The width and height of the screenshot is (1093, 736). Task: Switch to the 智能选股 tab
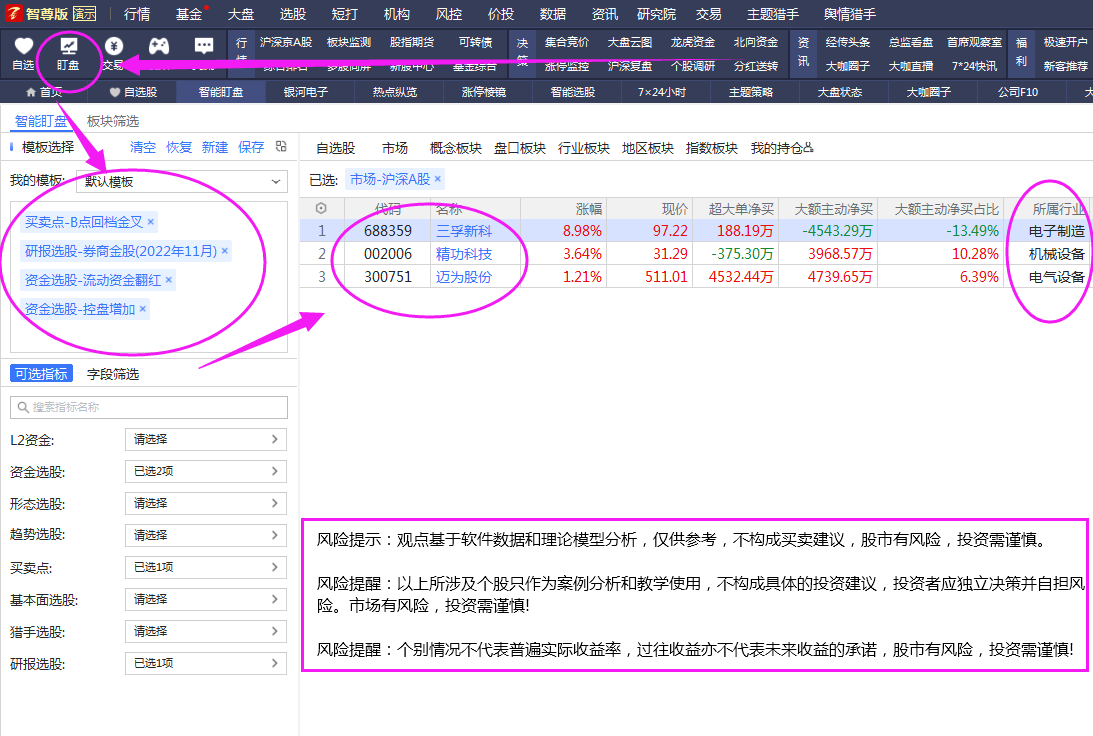[x=573, y=92]
